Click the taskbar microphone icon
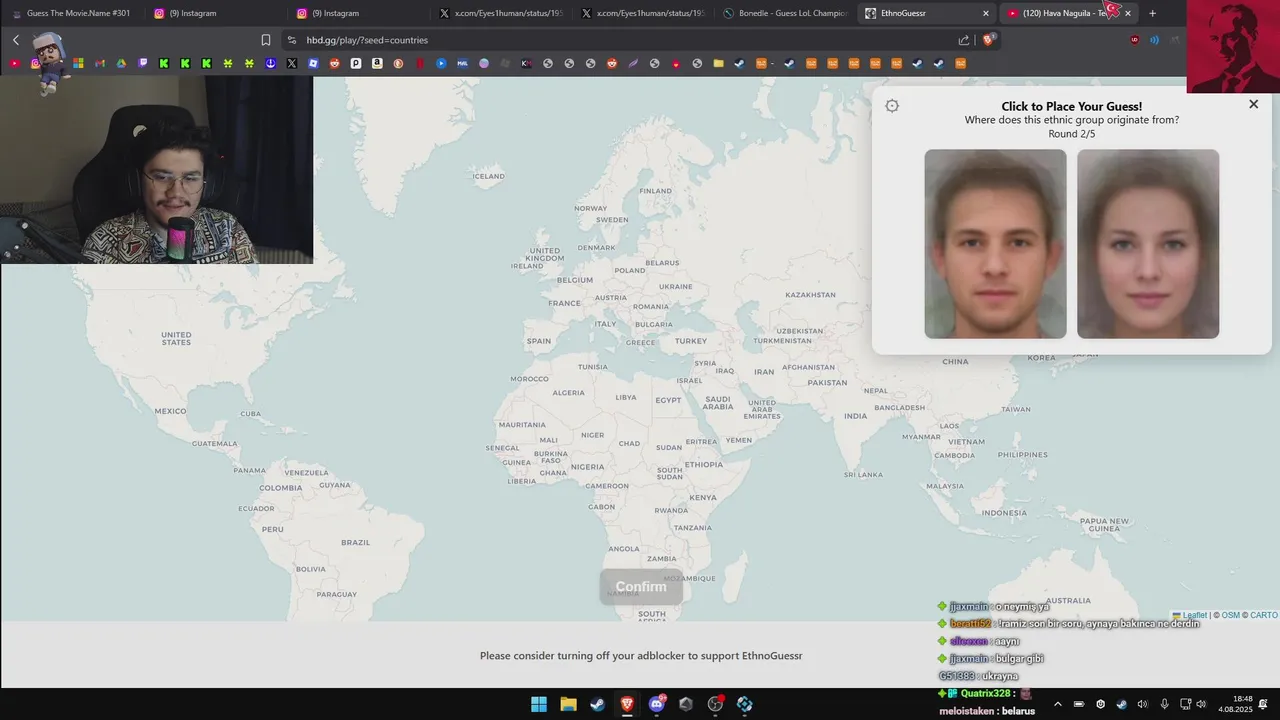 [1164, 704]
